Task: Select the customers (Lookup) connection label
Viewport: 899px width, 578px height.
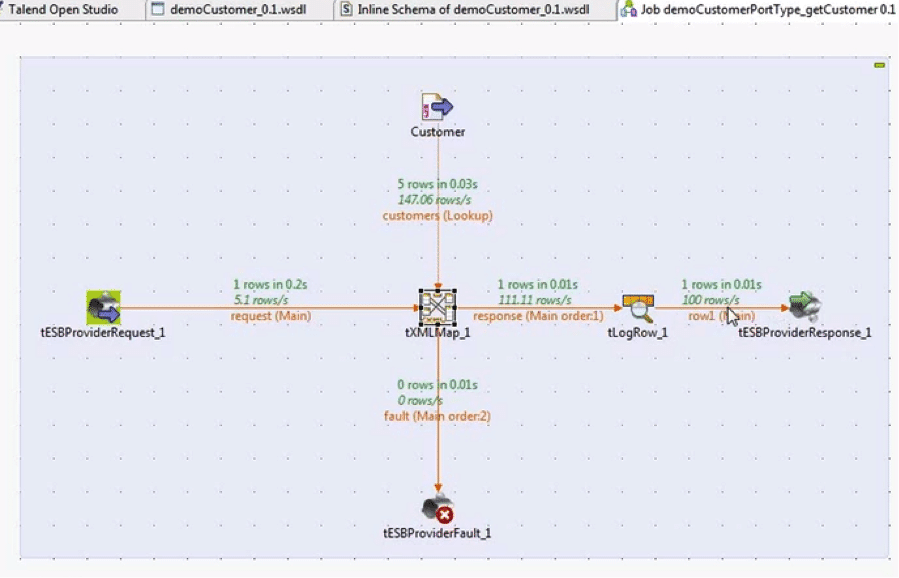Action: [x=437, y=215]
